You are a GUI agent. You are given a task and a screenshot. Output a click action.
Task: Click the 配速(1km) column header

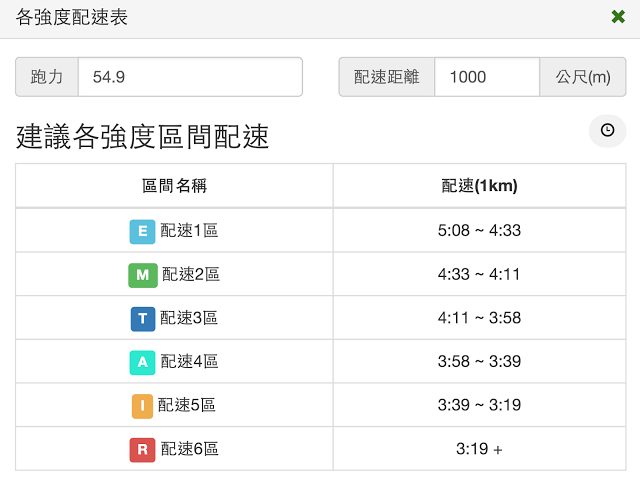click(x=480, y=186)
